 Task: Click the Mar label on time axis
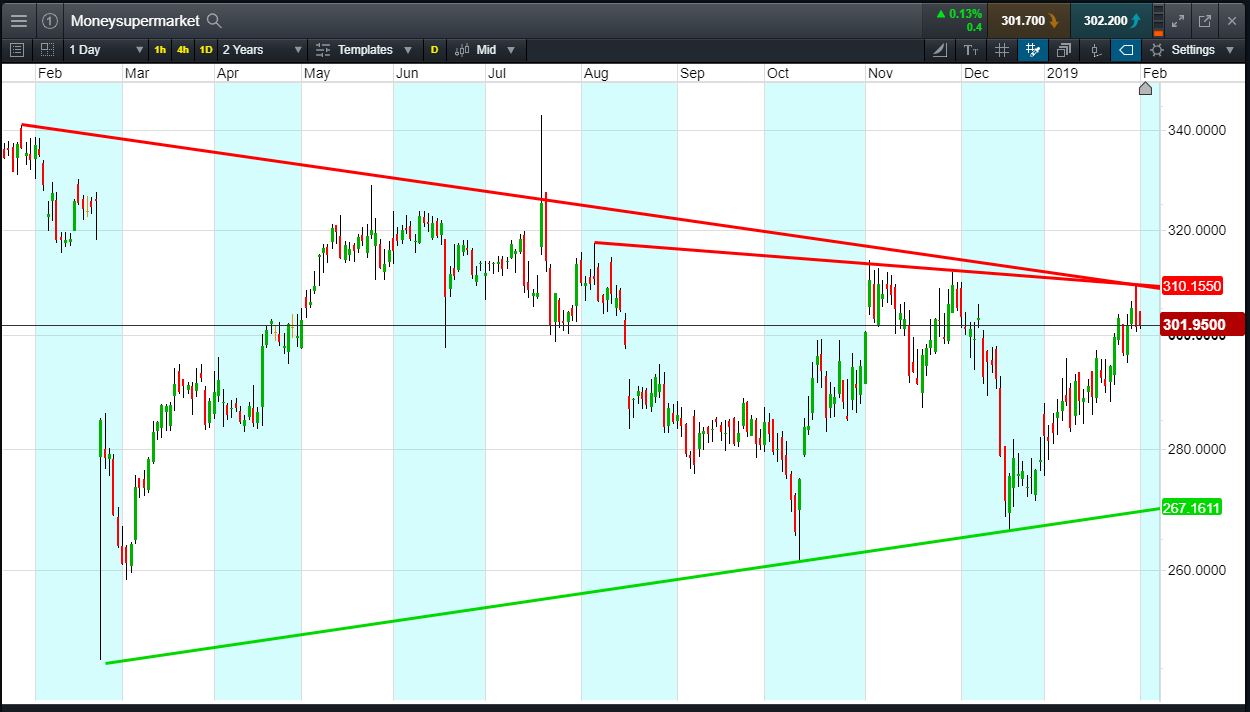point(137,73)
